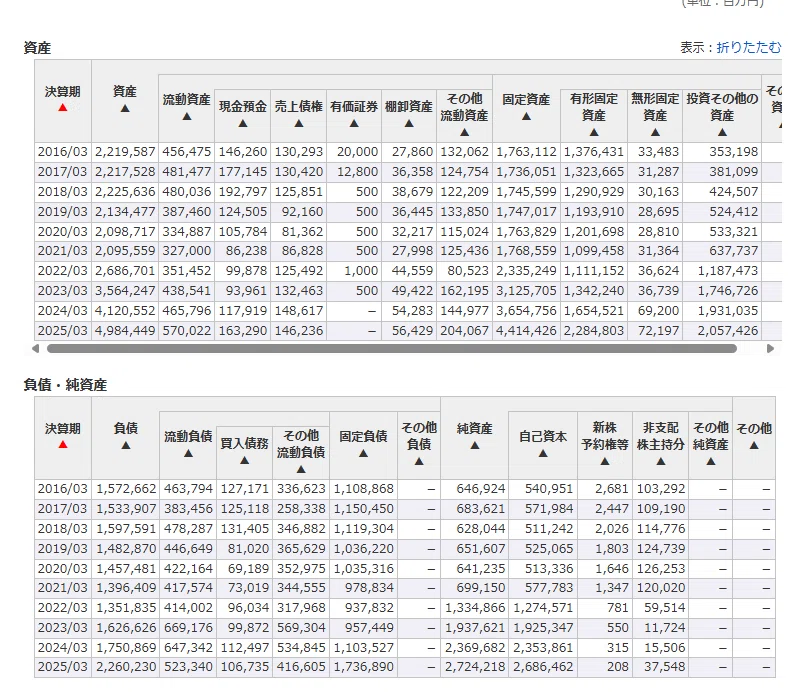Sort by 現金預金 column arrow

[243, 123]
